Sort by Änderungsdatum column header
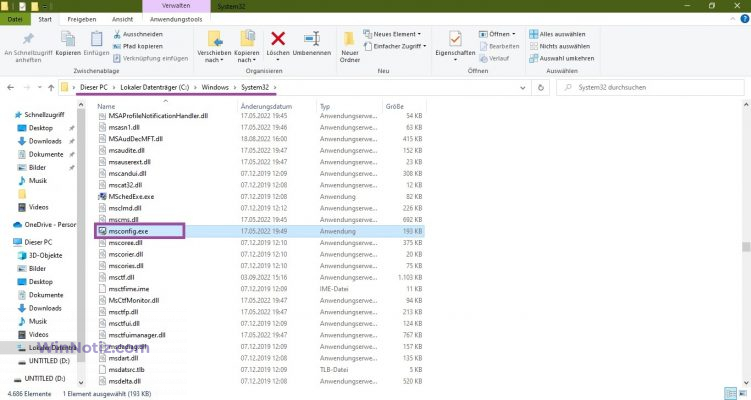This screenshot has height=400, width=751. [x=266, y=106]
